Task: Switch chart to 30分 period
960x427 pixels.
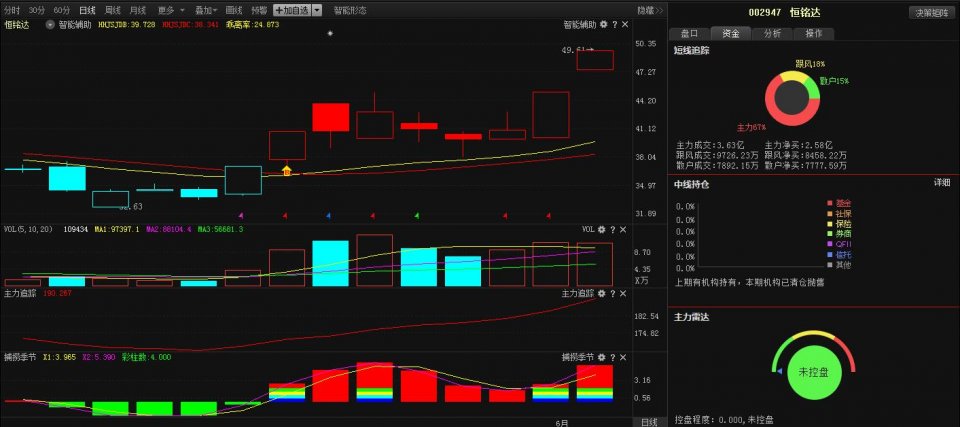Action: pos(37,10)
